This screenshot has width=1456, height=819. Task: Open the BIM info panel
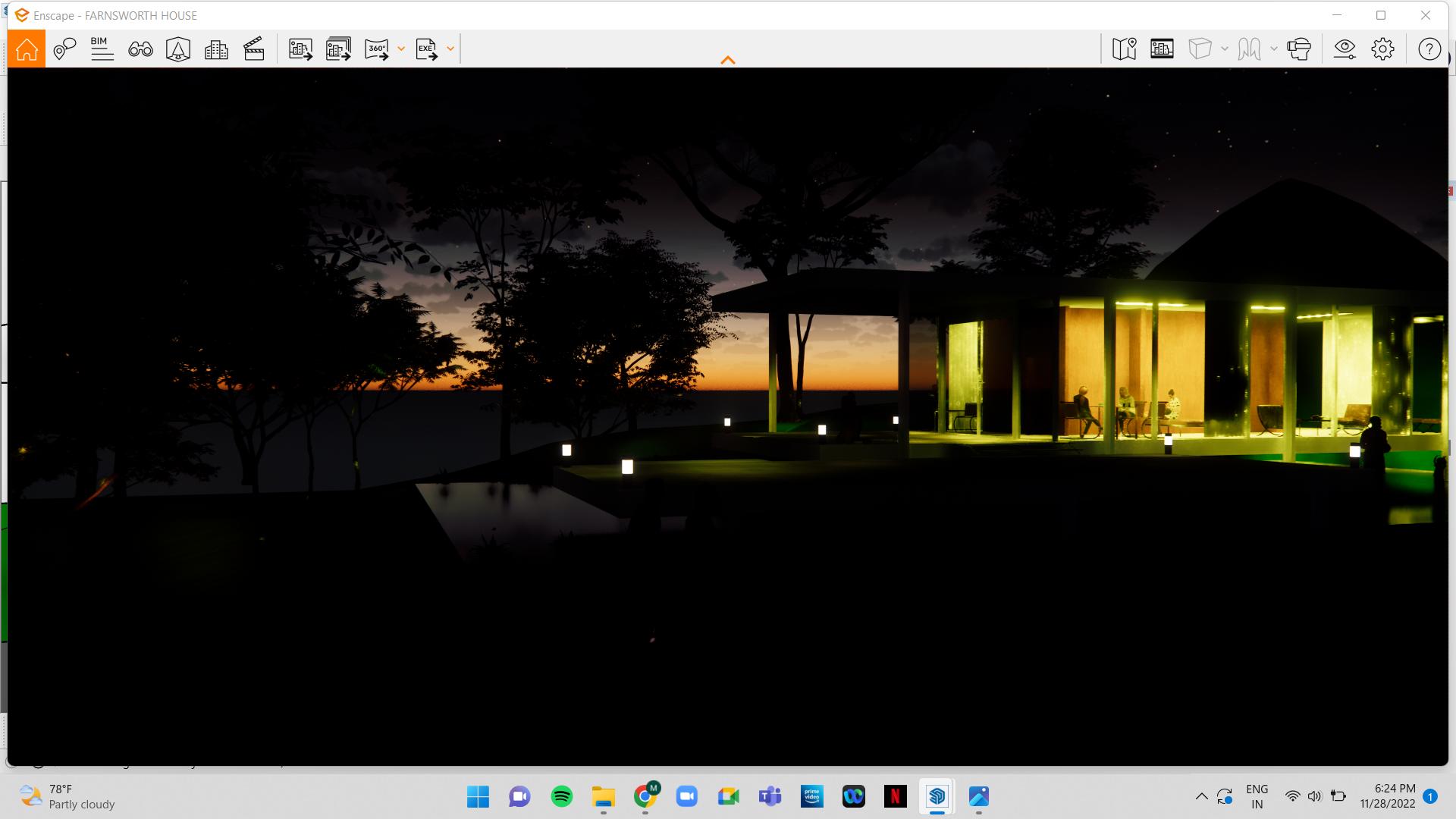point(102,49)
